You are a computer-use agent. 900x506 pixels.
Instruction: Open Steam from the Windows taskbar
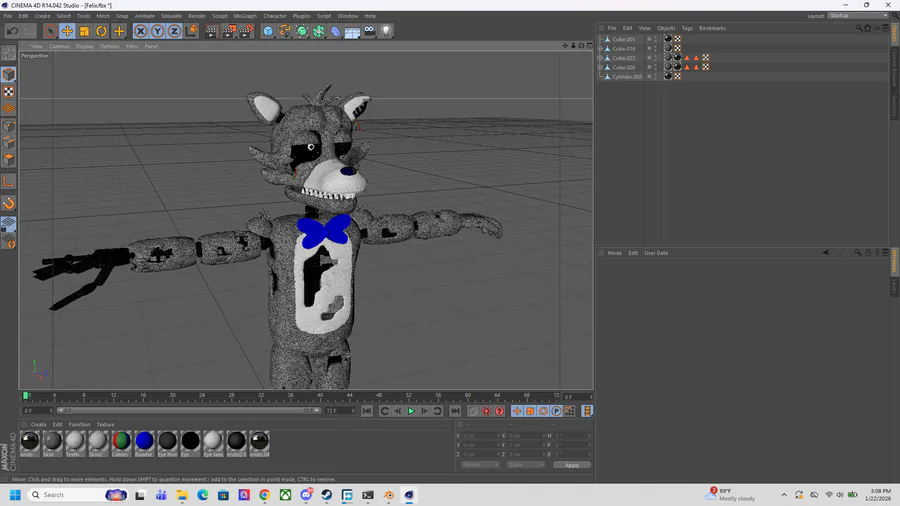coord(327,495)
